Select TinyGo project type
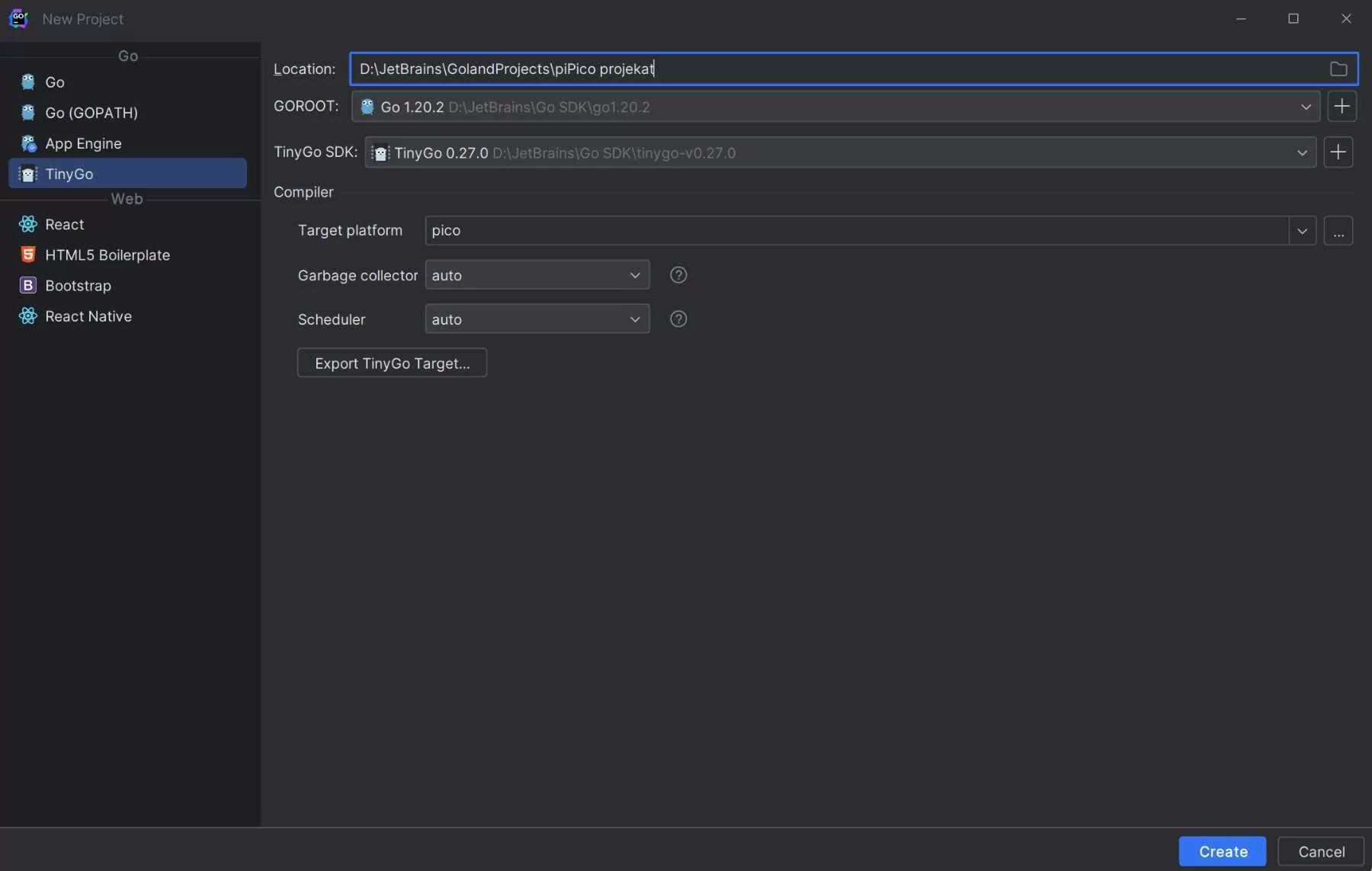This screenshot has width=1372, height=871. [128, 174]
